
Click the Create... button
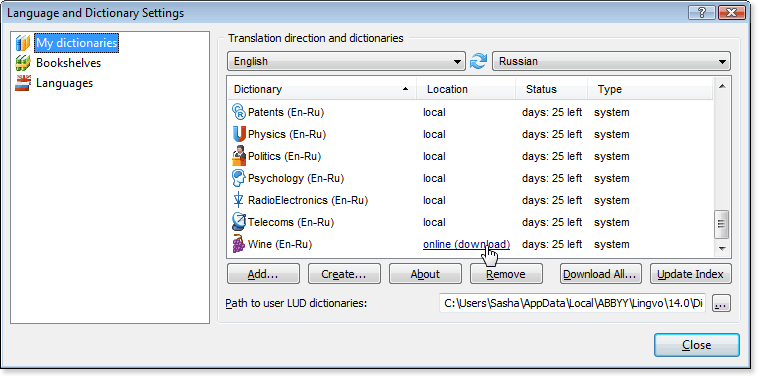(x=344, y=274)
